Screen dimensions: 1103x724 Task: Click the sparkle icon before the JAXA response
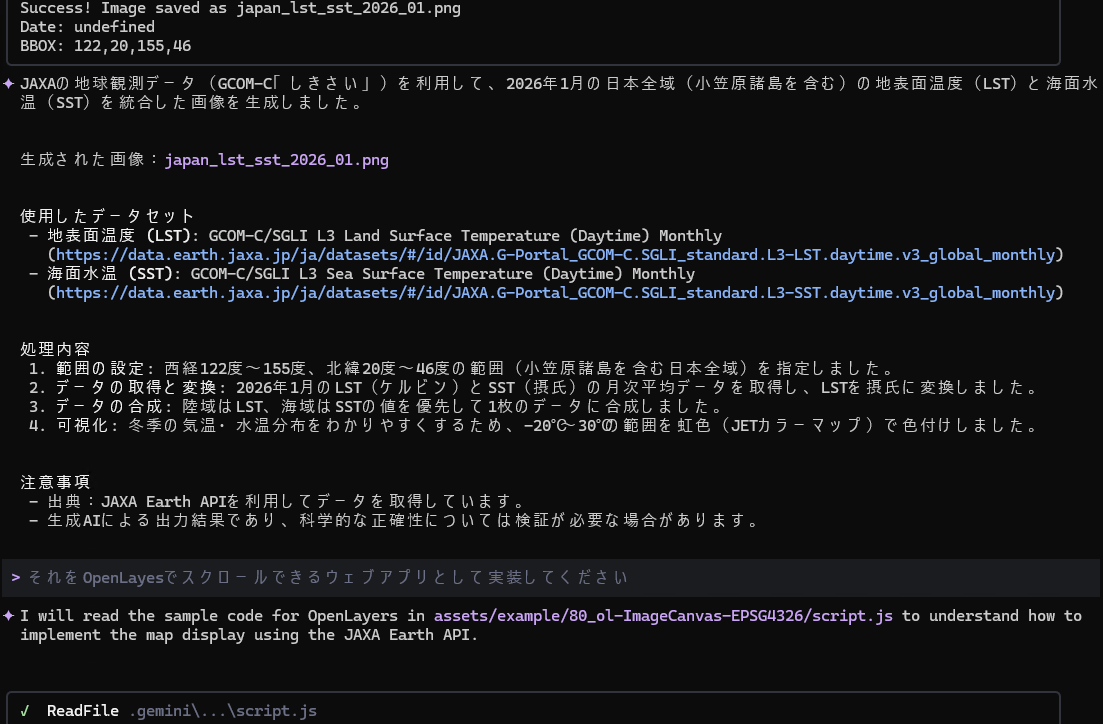coord(9,83)
